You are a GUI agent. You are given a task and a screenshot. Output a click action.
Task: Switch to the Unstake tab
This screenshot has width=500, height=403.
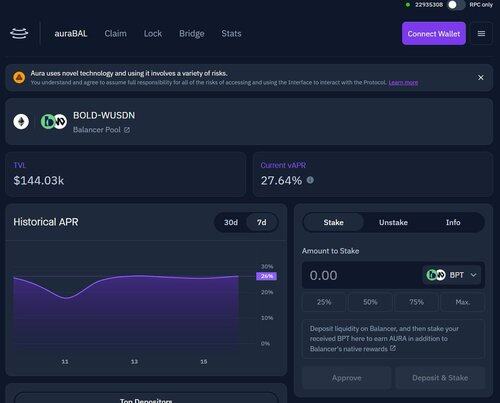point(393,222)
